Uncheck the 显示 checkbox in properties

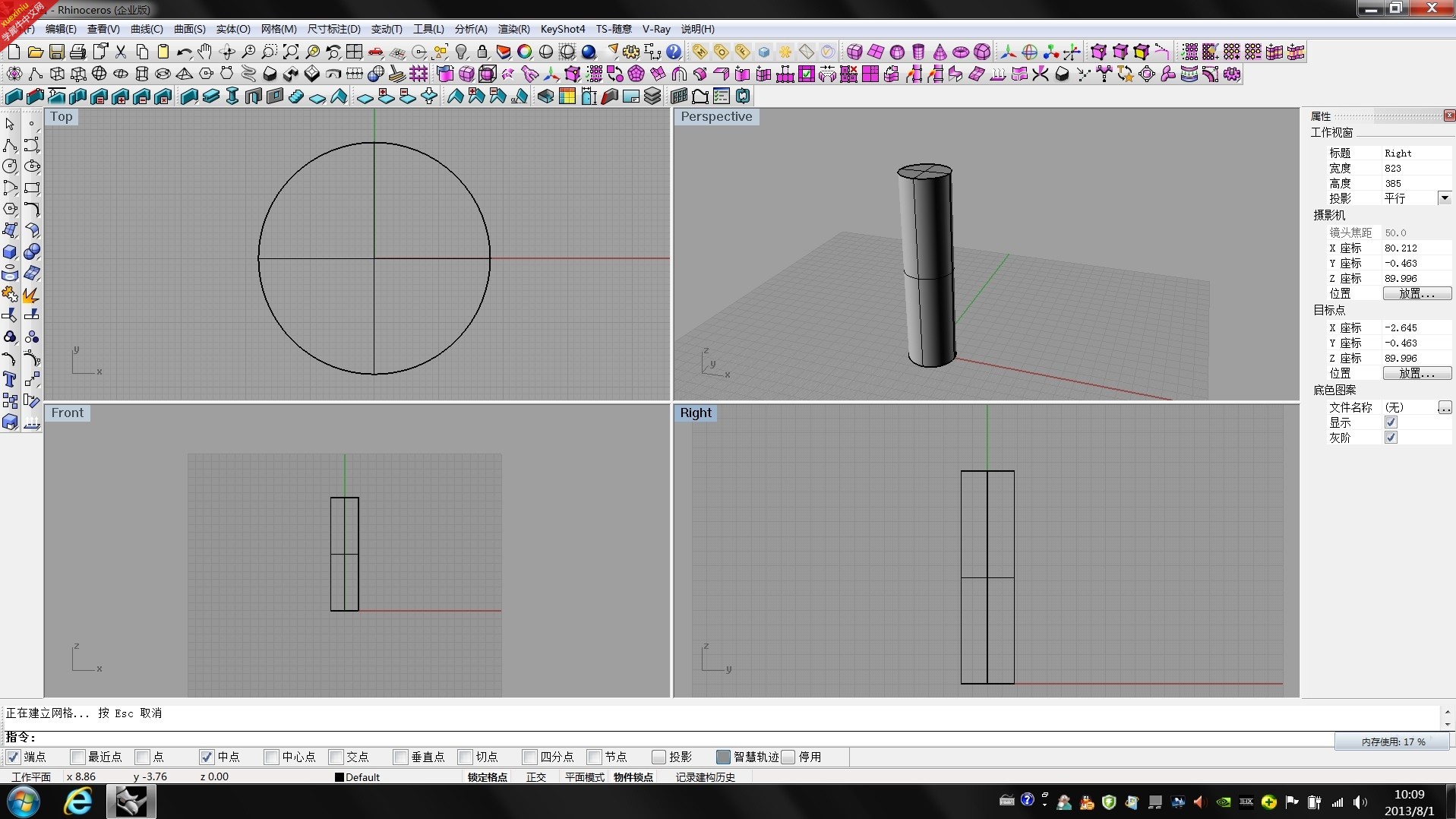1391,422
